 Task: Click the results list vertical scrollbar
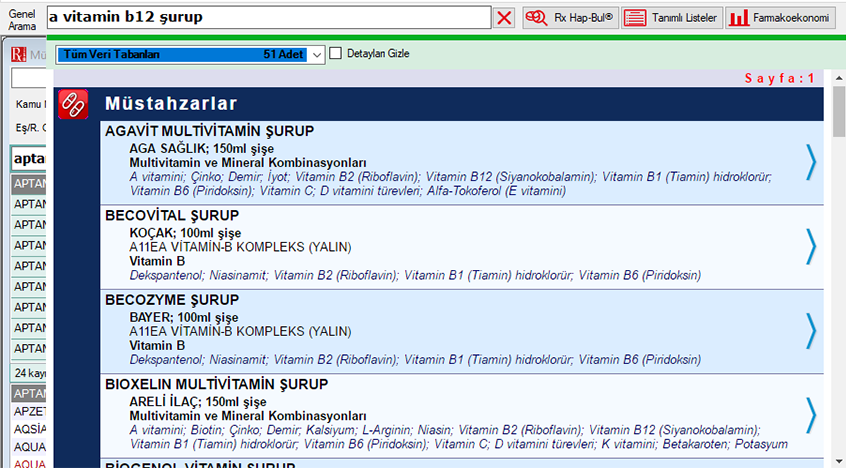point(838,280)
